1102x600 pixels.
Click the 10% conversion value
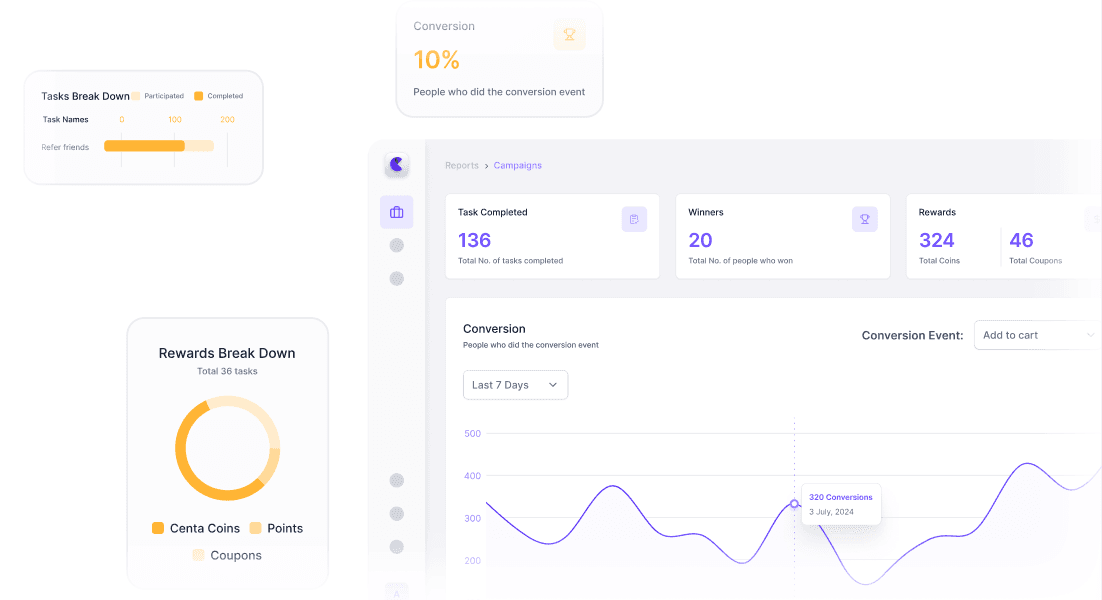click(x=436, y=60)
